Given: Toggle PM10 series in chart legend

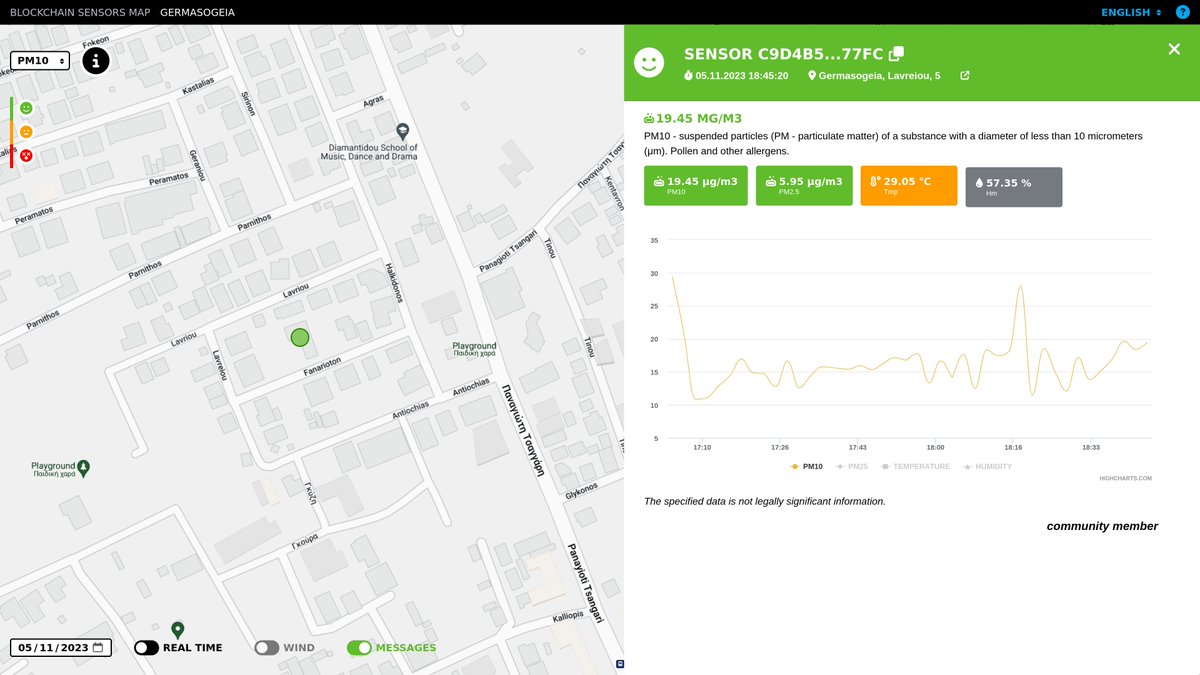Looking at the screenshot, I should [x=806, y=467].
